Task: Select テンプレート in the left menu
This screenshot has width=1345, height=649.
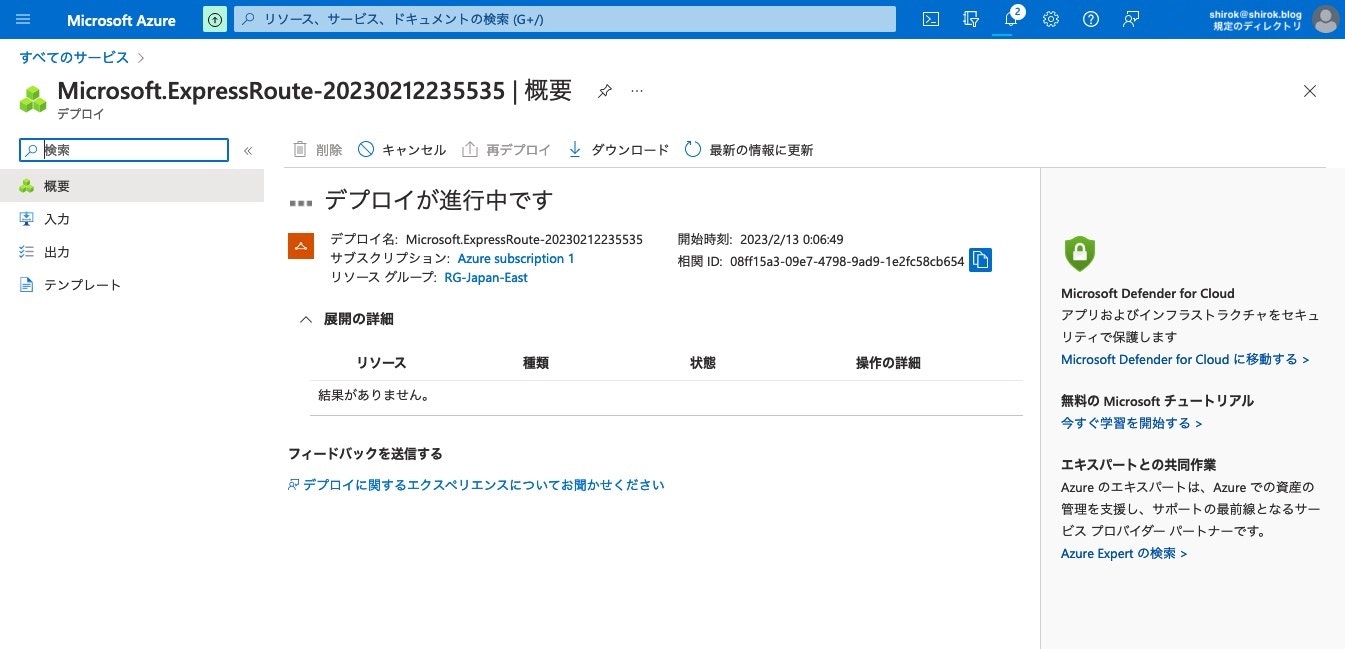Action: point(132,285)
